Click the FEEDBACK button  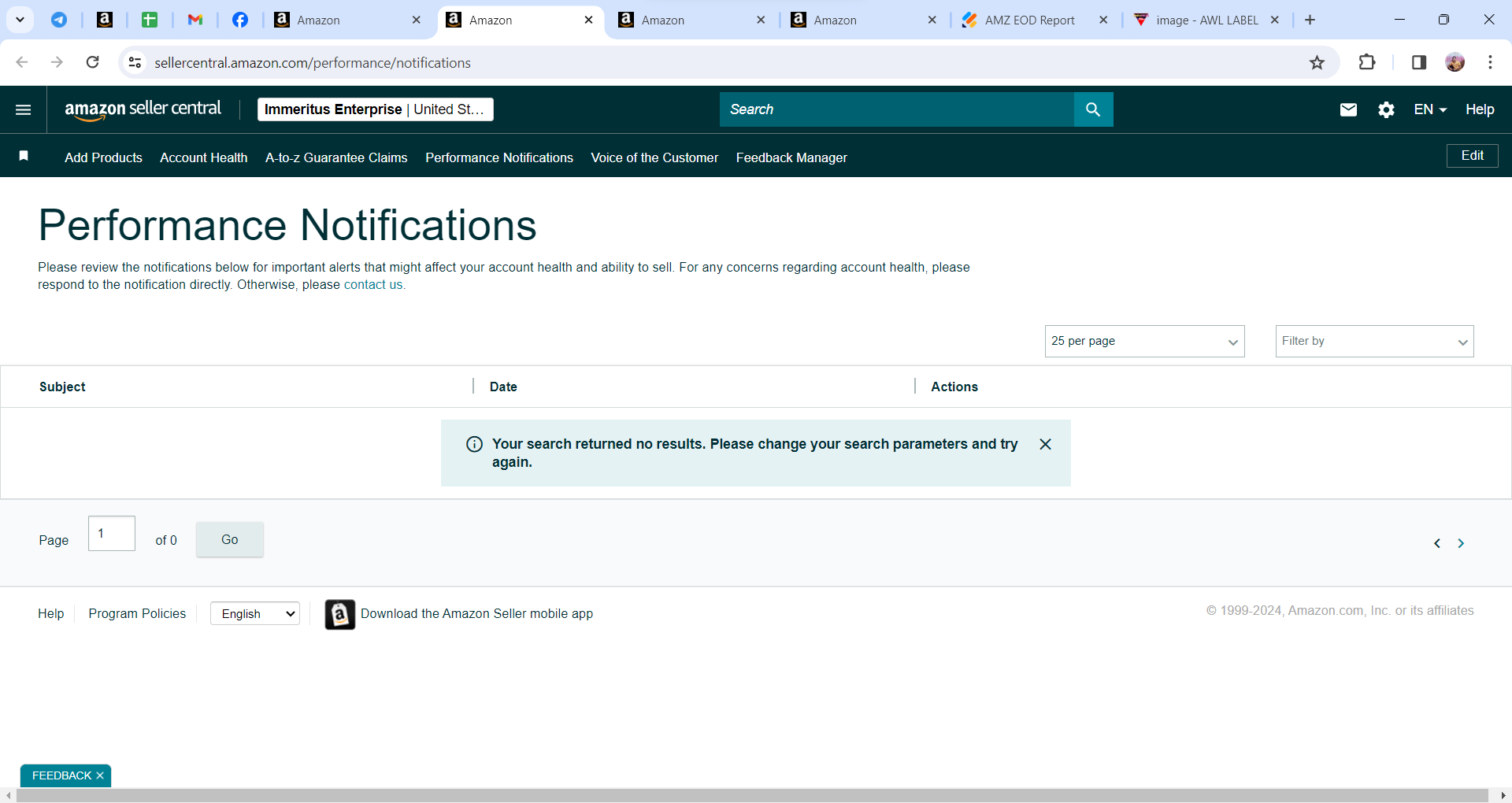point(62,775)
